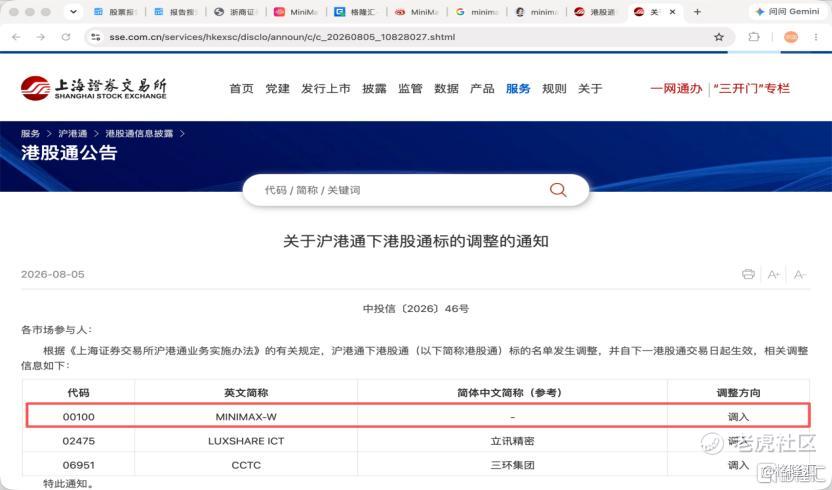Focus the address bar URL
The height and width of the screenshot is (490, 832).
(x=282, y=37)
